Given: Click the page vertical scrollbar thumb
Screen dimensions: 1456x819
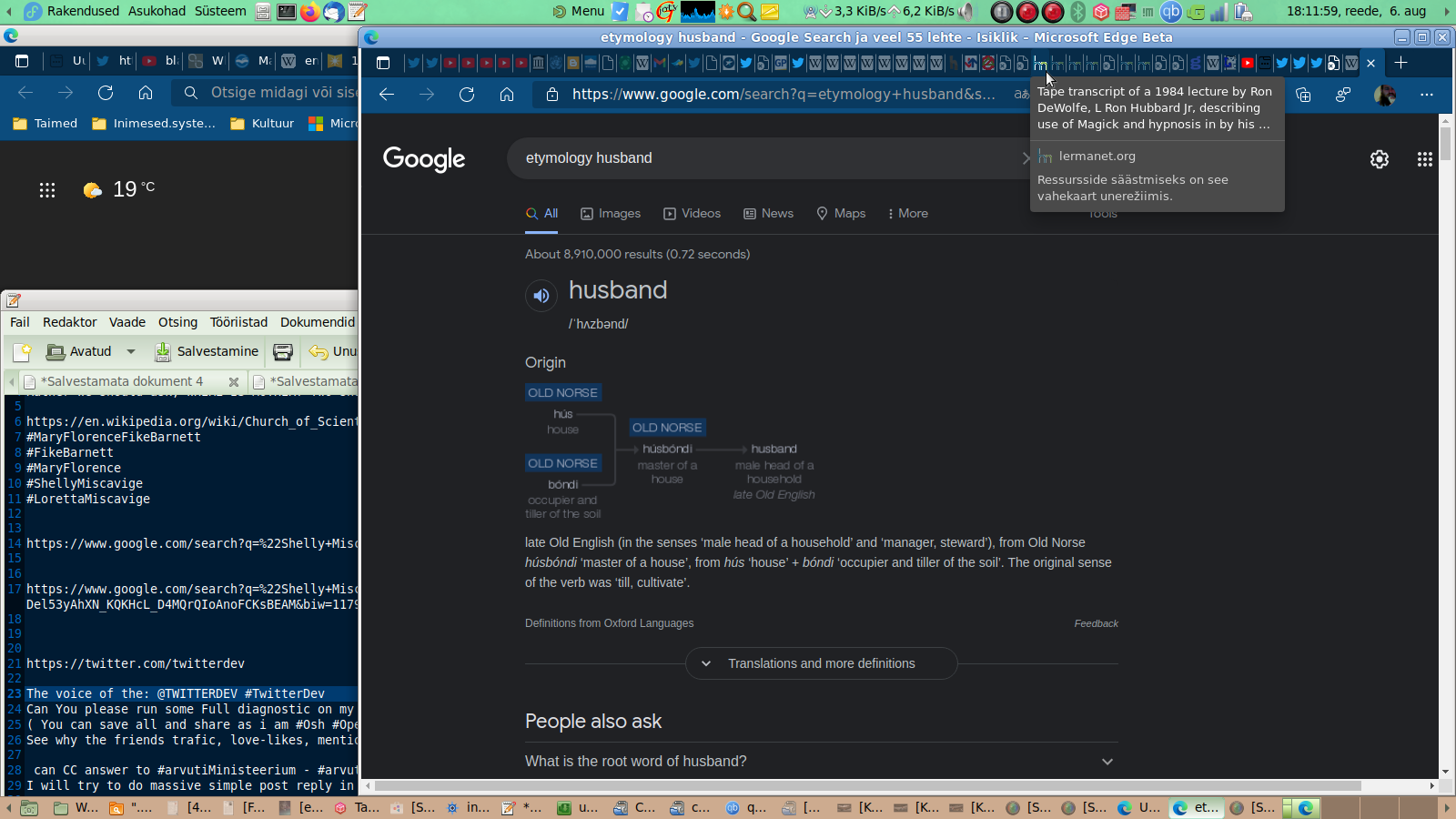Looking at the screenshot, I should click(1445, 143).
